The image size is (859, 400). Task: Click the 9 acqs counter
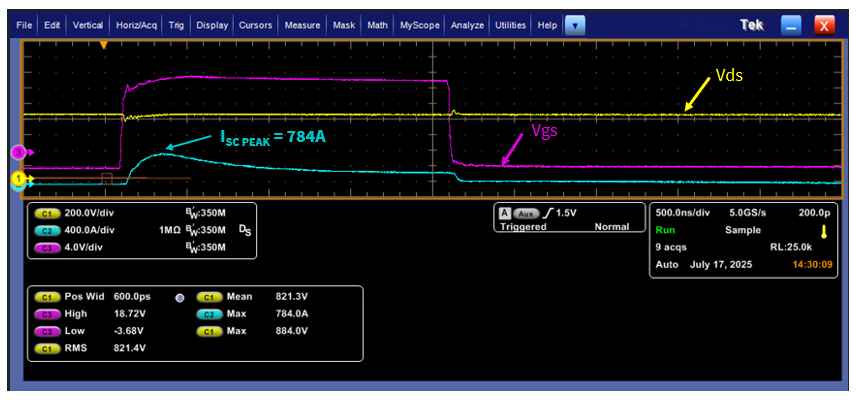tap(671, 247)
